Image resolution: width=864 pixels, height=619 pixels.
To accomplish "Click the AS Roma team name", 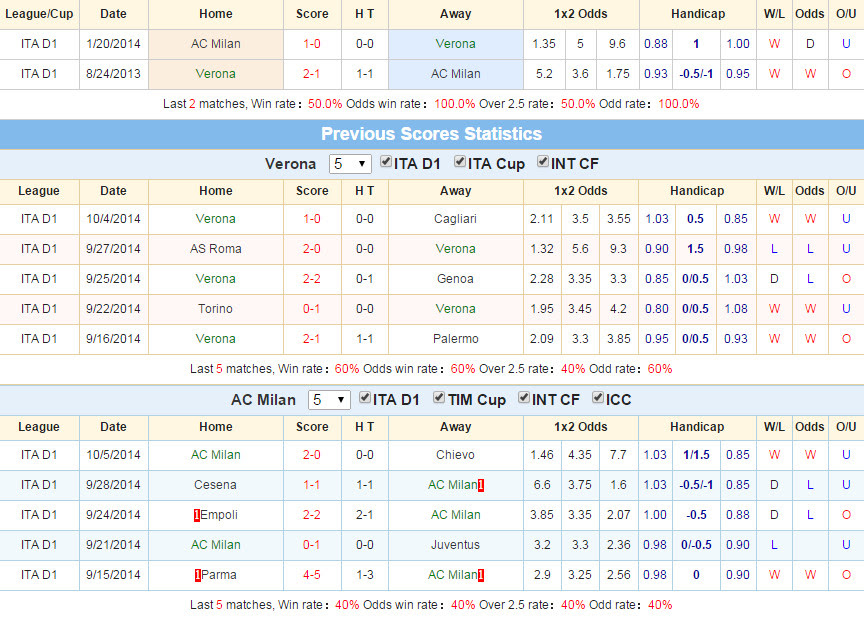I will (x=215, y=249).
